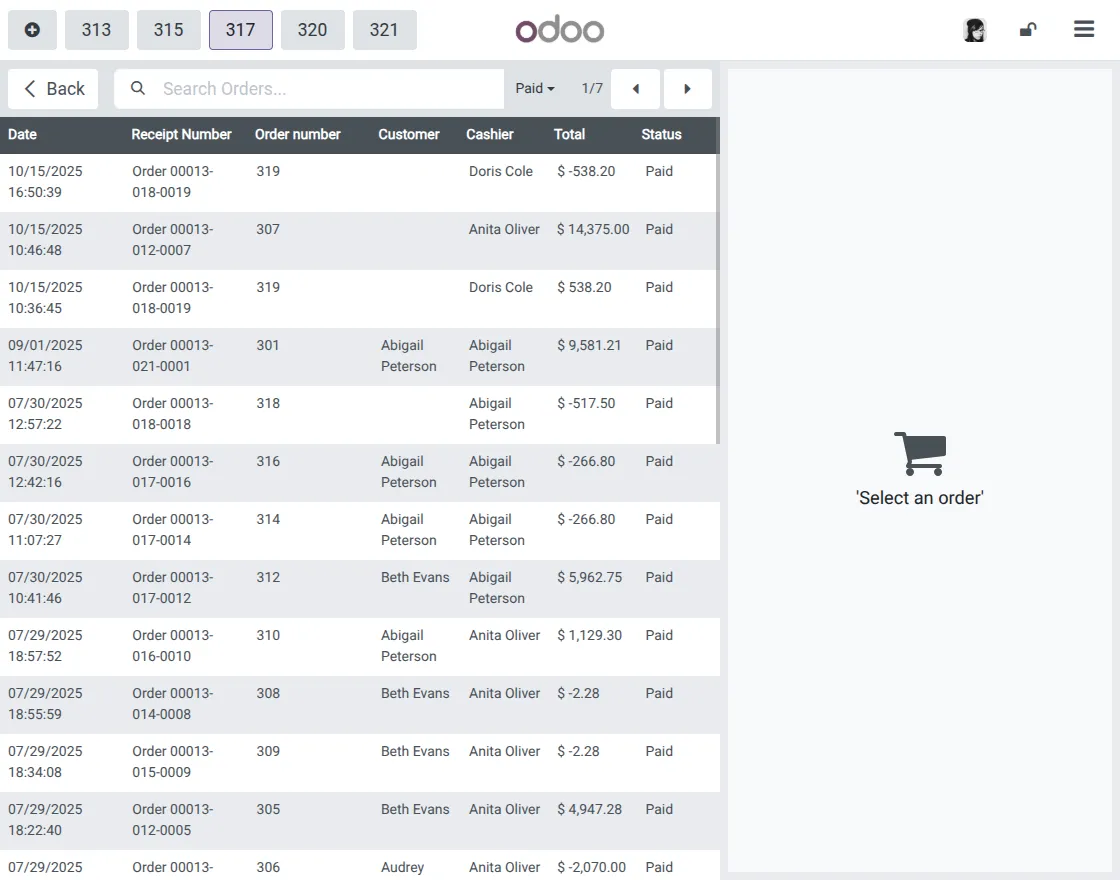
Task: Click the new order plus icon
Action: 32,30
